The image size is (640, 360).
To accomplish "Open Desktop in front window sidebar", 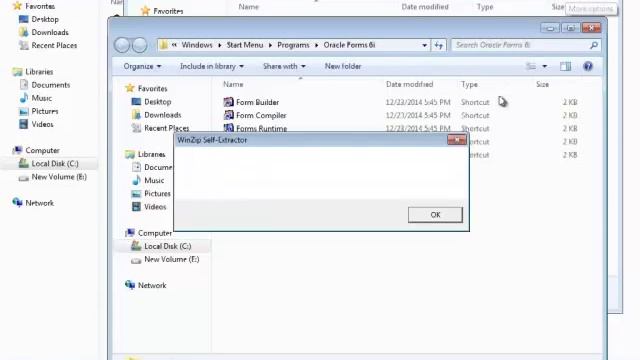I will [151, 102].
